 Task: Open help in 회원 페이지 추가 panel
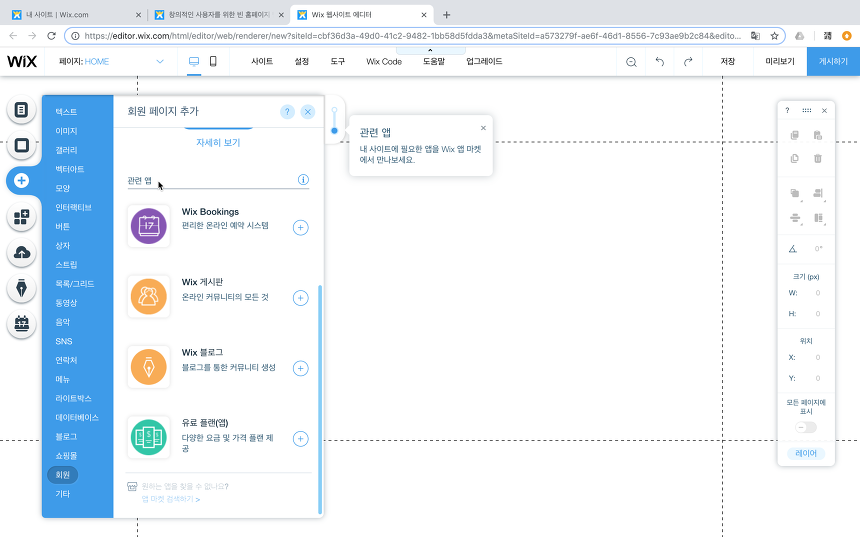point(287,112)
